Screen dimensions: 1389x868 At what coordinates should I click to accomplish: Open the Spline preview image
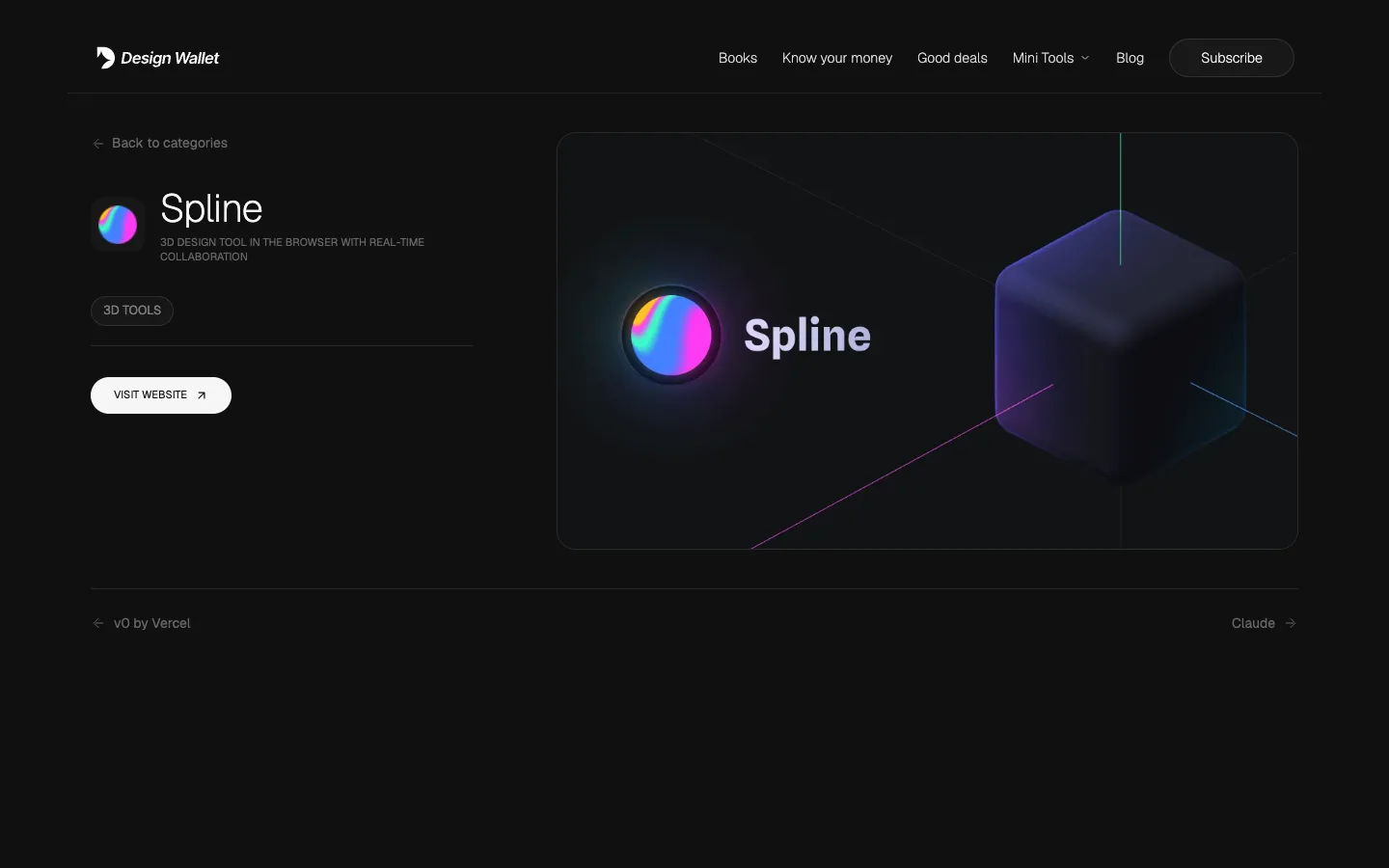pyautogui.click(x=927, y=340)
